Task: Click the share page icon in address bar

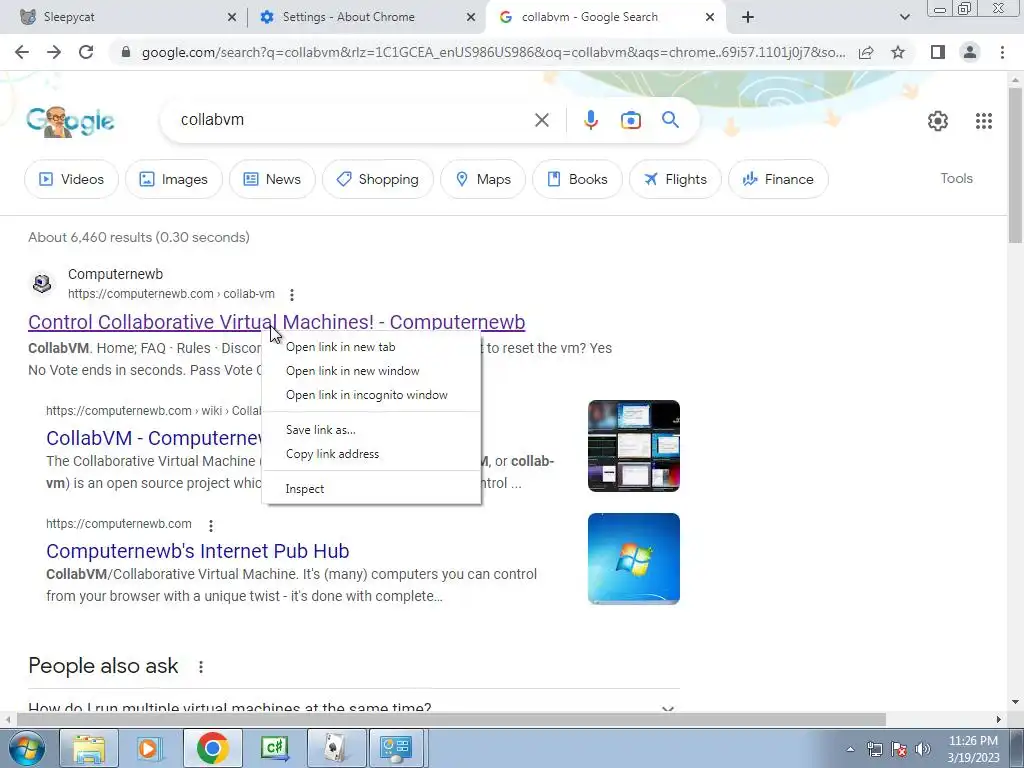Action: tap(866, 52)
